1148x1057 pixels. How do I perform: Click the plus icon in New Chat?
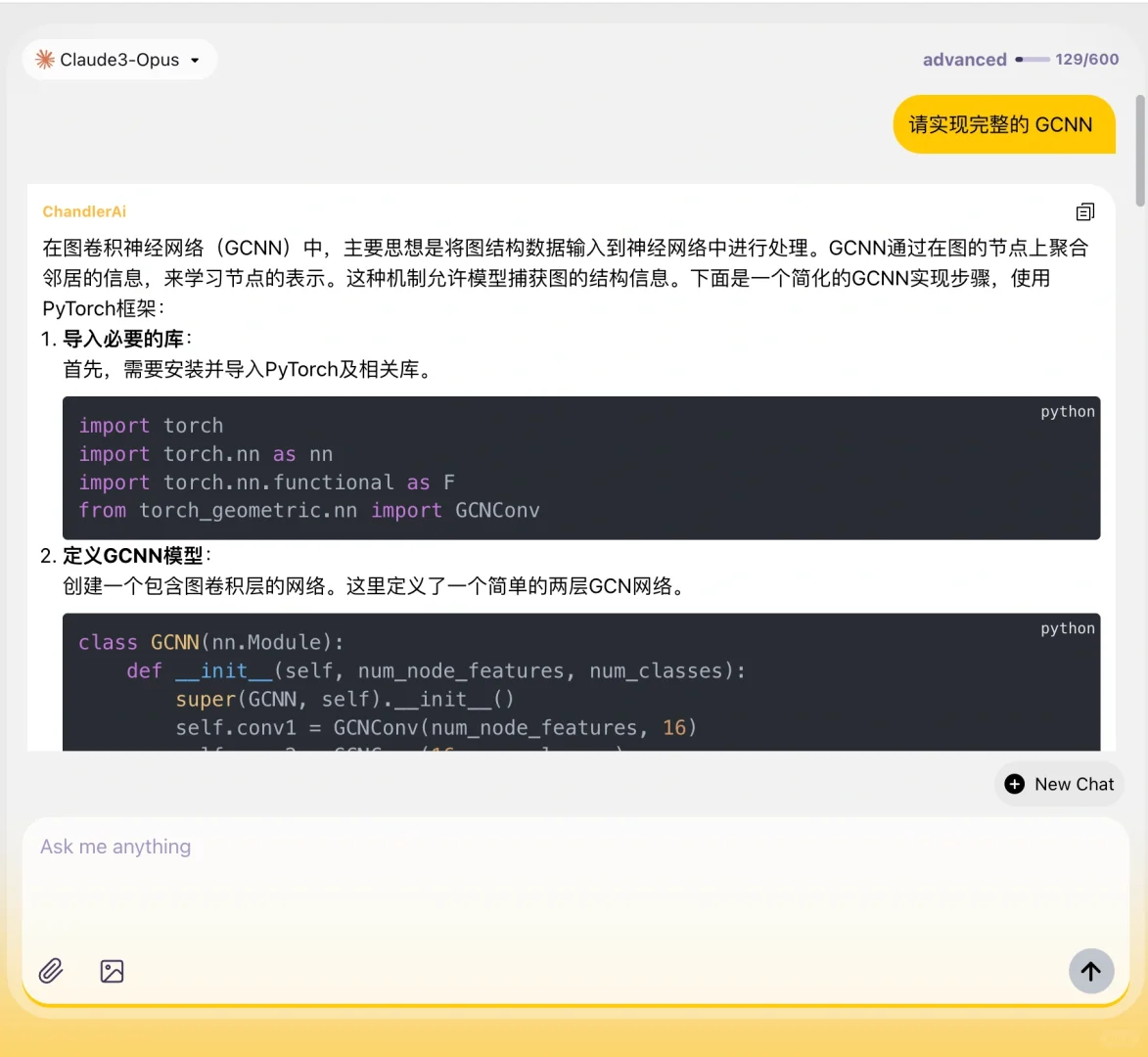coord(1015,784)
